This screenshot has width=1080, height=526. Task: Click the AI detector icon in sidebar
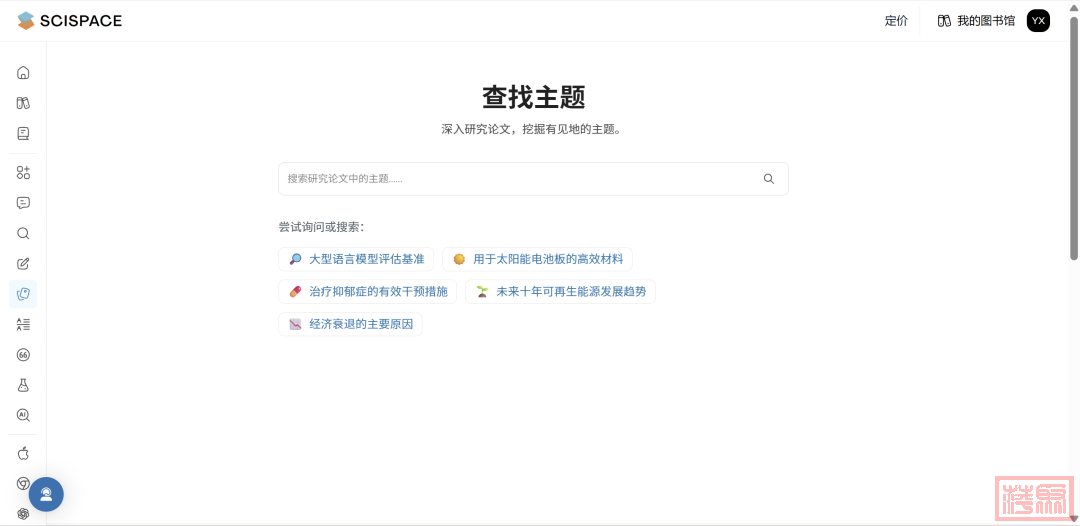23,415
